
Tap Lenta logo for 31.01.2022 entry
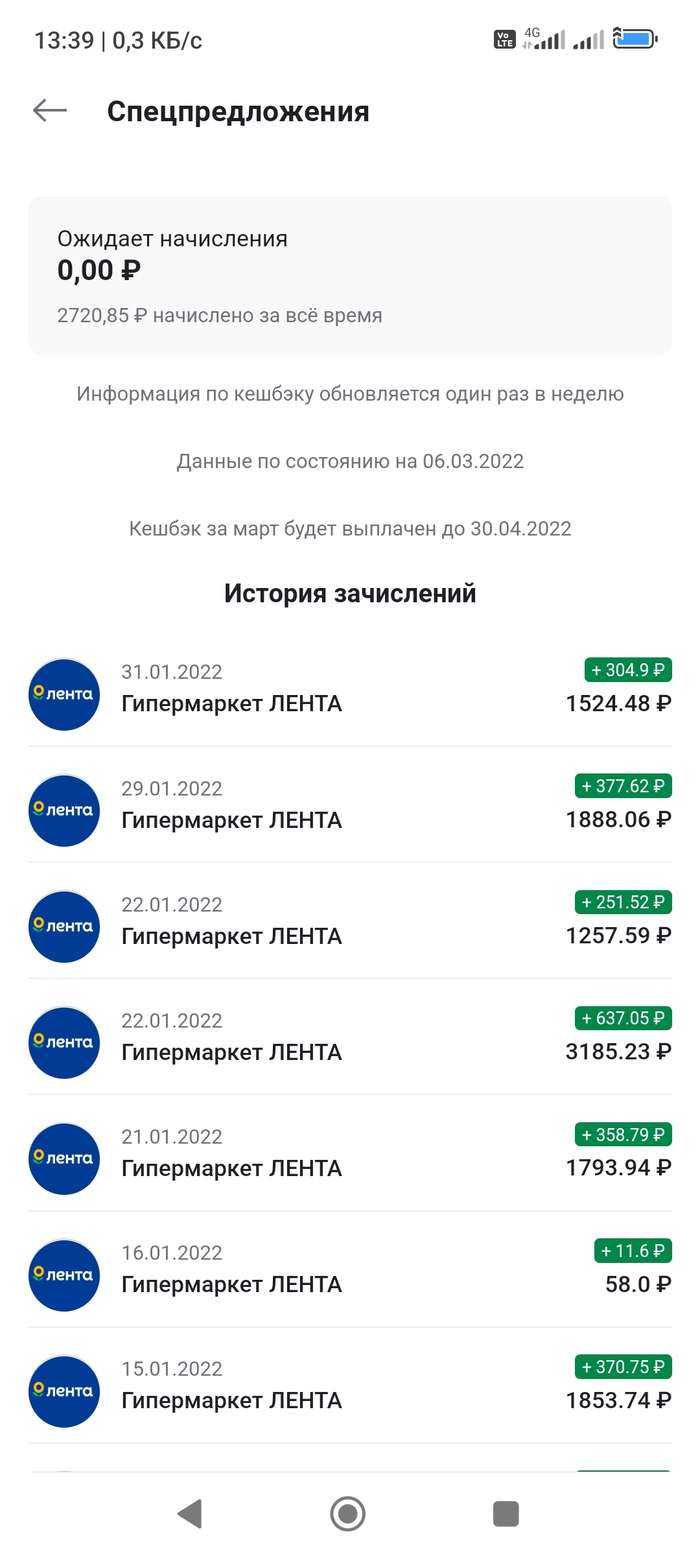coord(64,694)
